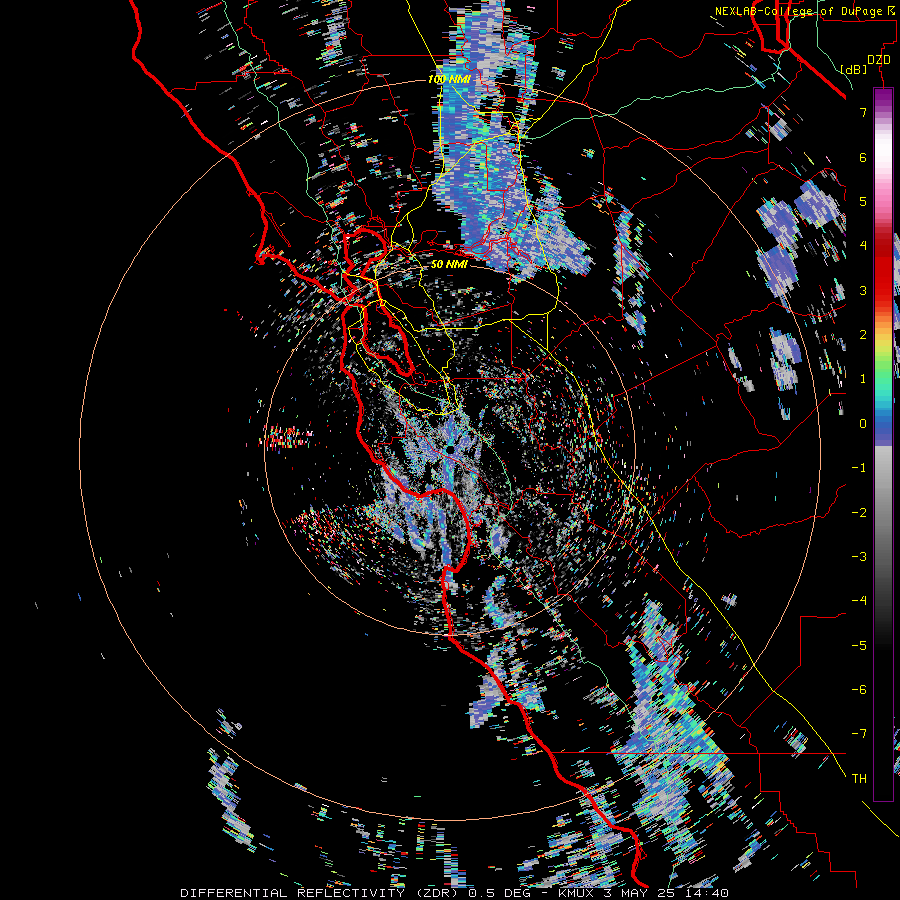The height and width of the screenshot is (900, 900).
Task: Click the scale value 3 on the color bar
Action: coord(863,290)
